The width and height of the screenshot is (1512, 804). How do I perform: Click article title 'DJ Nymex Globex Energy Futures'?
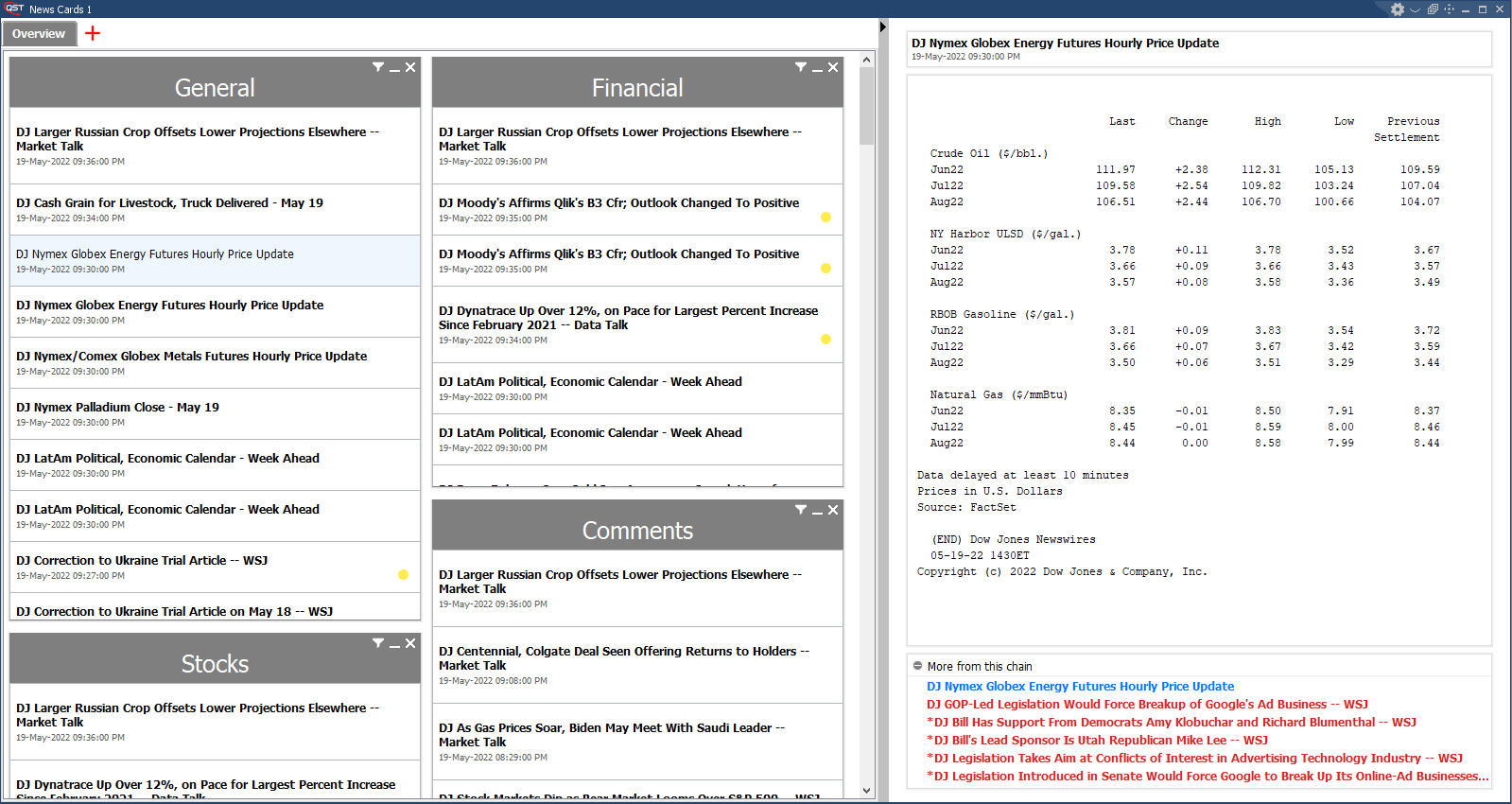(1065, 44)
